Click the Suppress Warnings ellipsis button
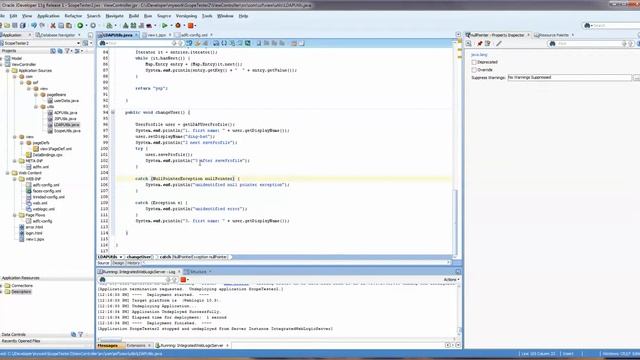The height and width of the screenshot is (360, 640). pyautogui.click(x=636, y=78)
